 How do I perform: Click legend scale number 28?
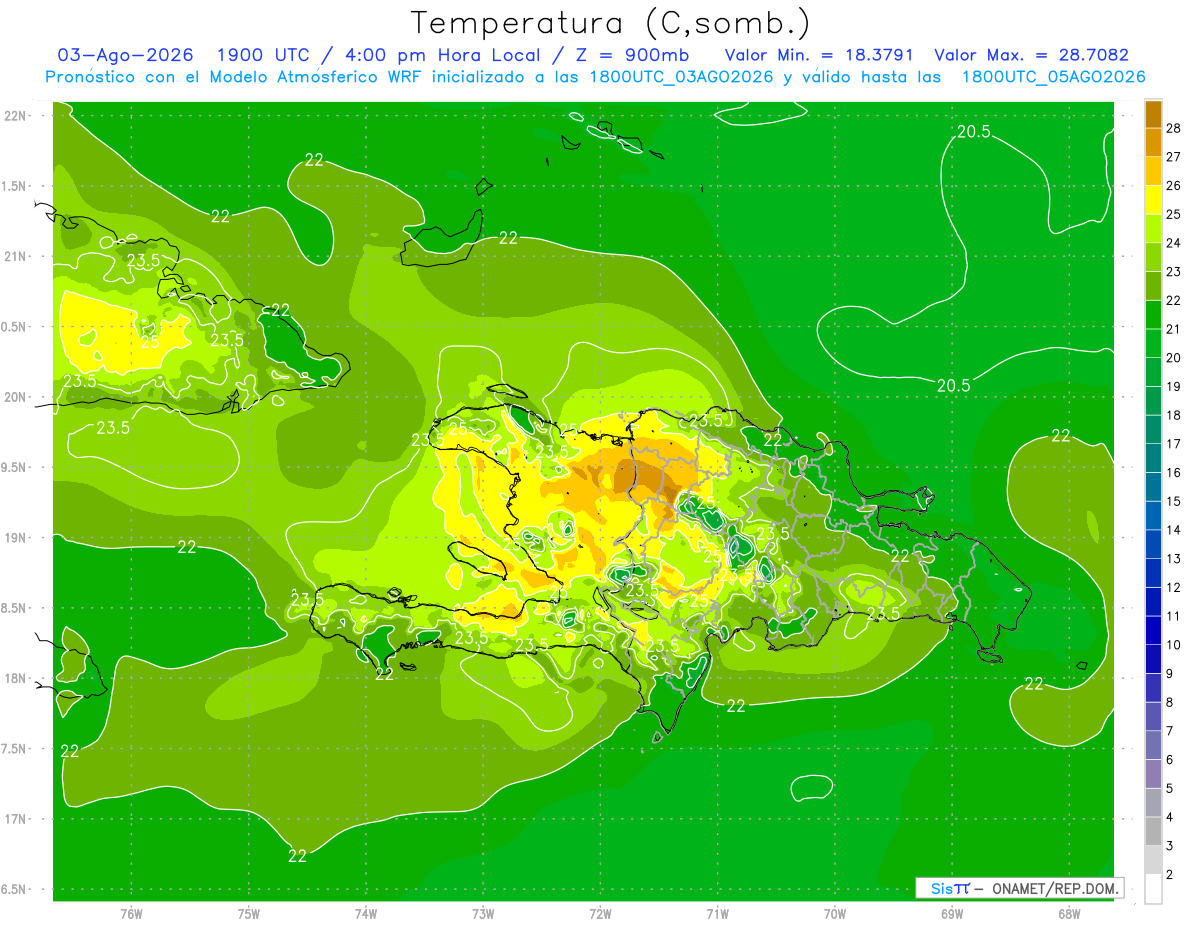click(1174, 128)
